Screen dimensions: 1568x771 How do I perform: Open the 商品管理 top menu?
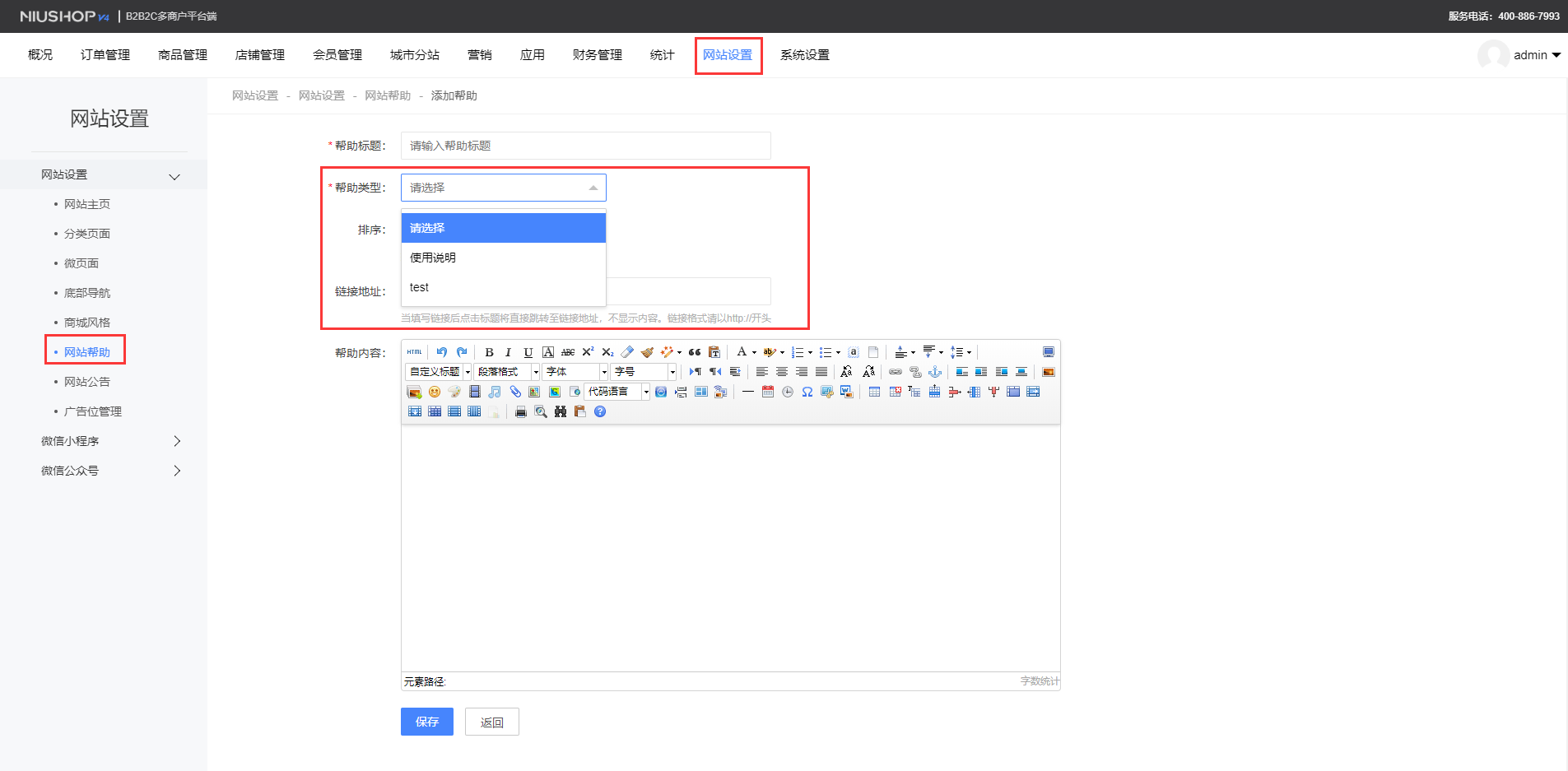pyautogui.click(x=183, y=55)
